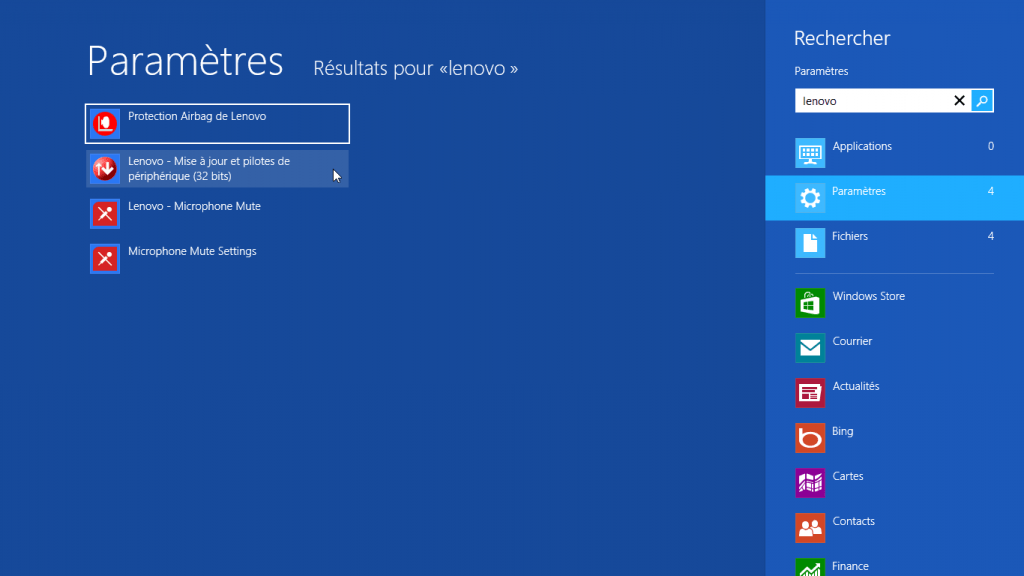
Task: Open the Cartes map icon
Action: 810,483
